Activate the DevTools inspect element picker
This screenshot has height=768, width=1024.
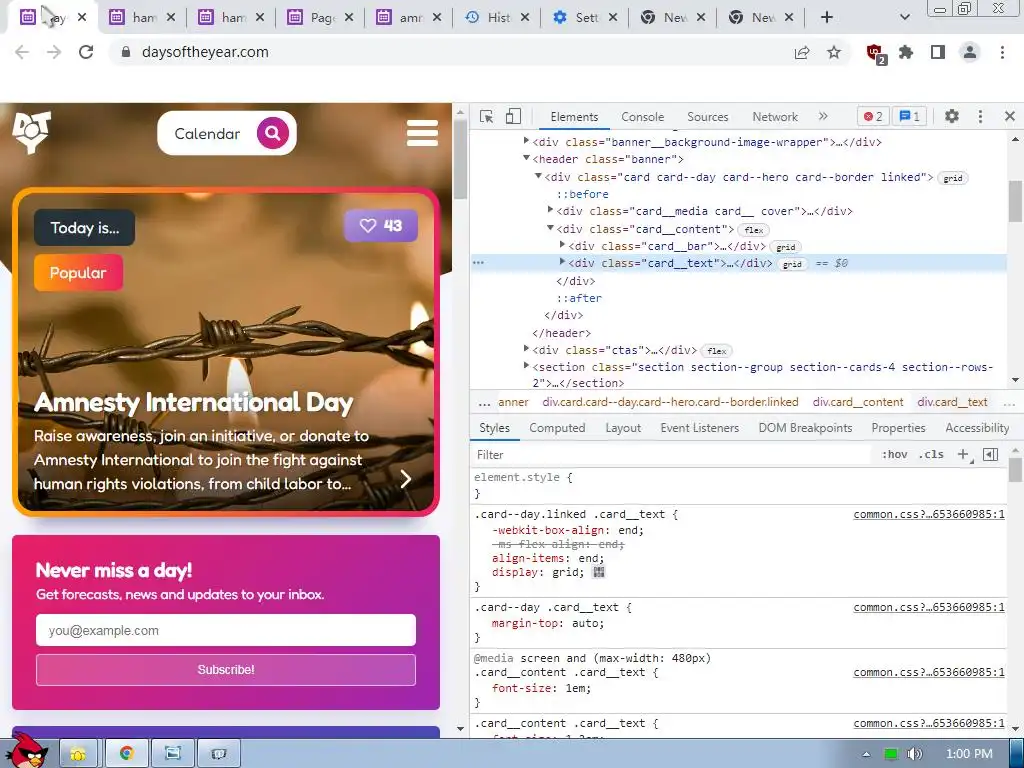tap(487, 116)
